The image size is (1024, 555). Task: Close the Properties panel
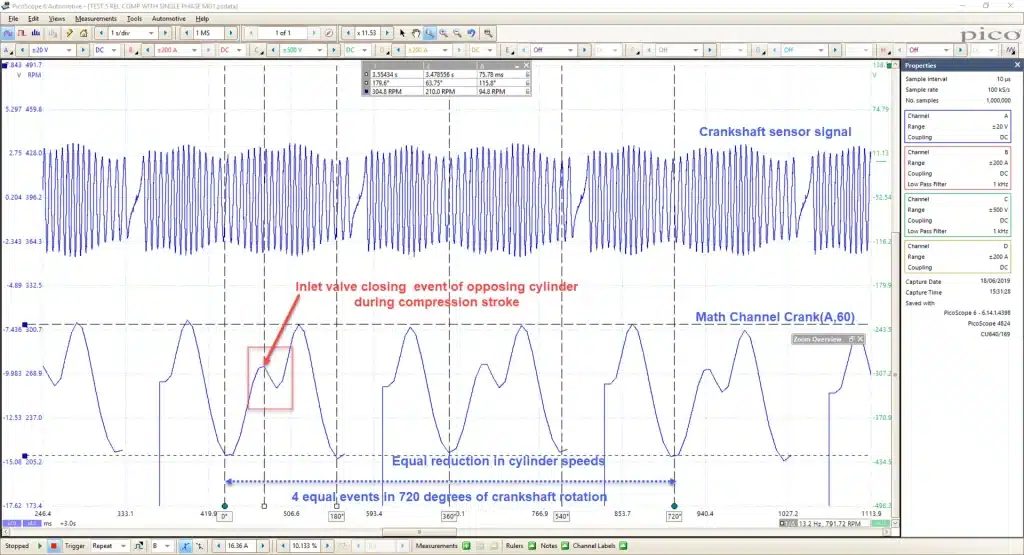click(x=1017, y=65)
